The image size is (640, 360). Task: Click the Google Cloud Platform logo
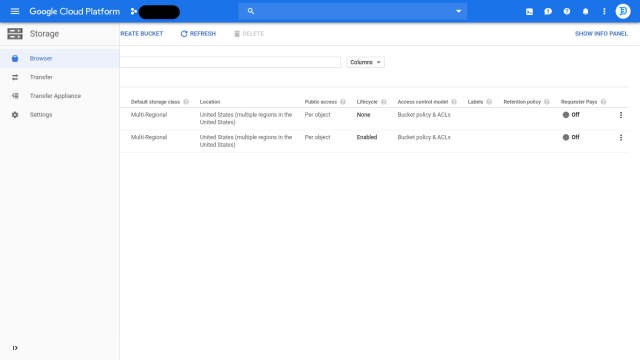(x=75, y=11)
